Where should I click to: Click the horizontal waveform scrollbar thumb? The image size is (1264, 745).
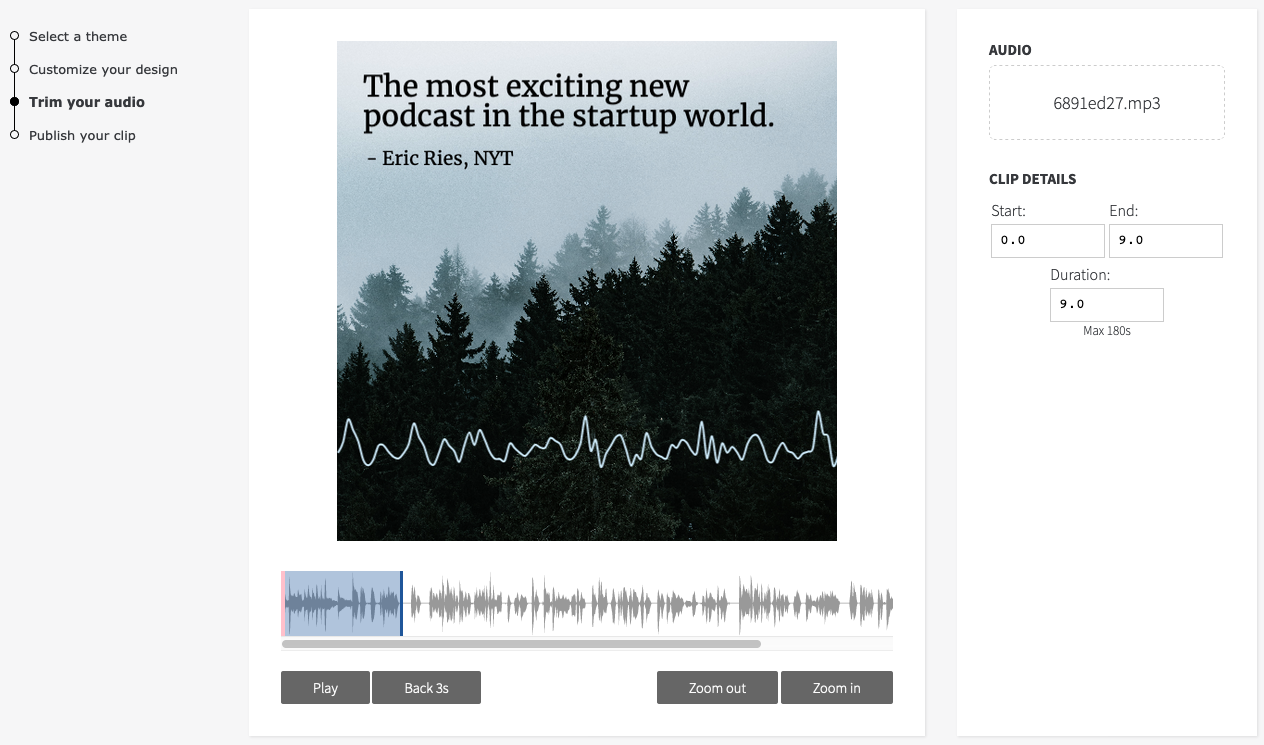(x=521, y=644)
